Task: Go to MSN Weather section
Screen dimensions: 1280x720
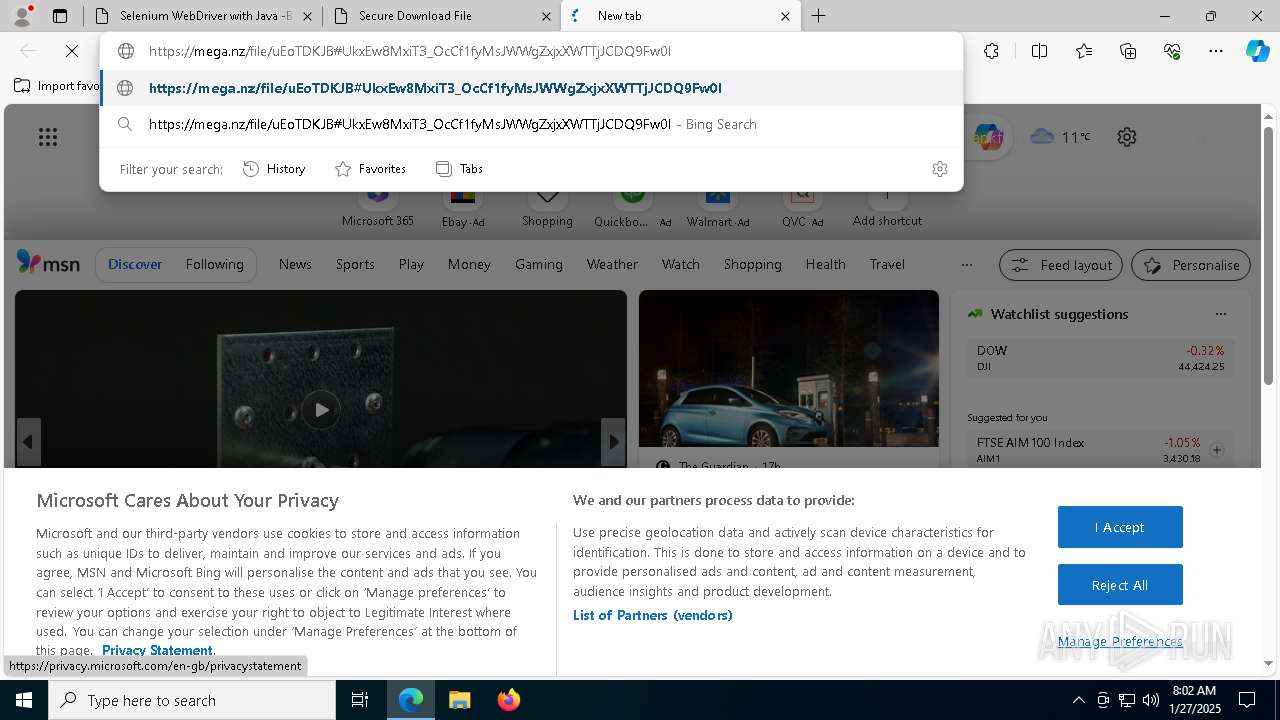Action: click(x=612, y=264)
